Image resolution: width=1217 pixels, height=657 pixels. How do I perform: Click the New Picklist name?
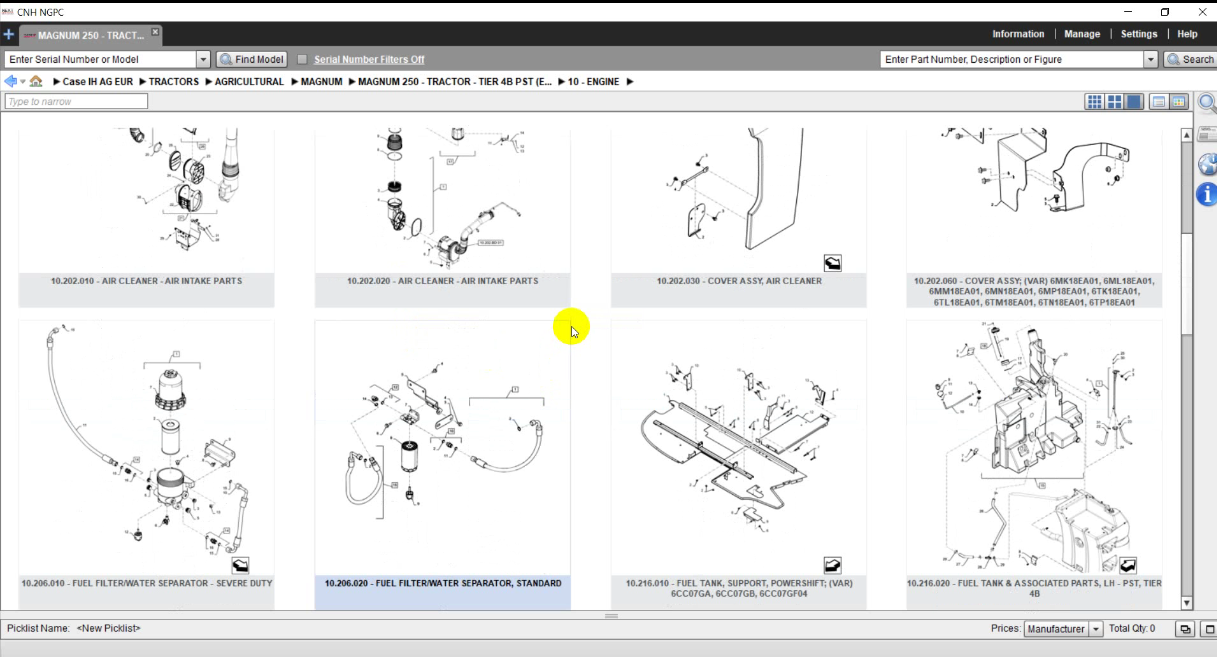click(108, 629)
